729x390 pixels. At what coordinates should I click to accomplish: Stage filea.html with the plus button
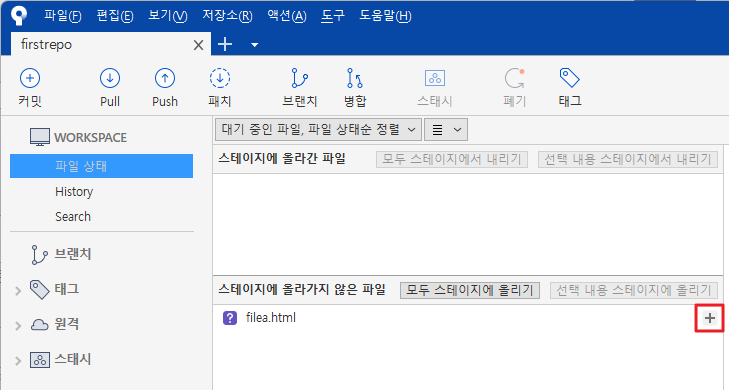(709, 318)
